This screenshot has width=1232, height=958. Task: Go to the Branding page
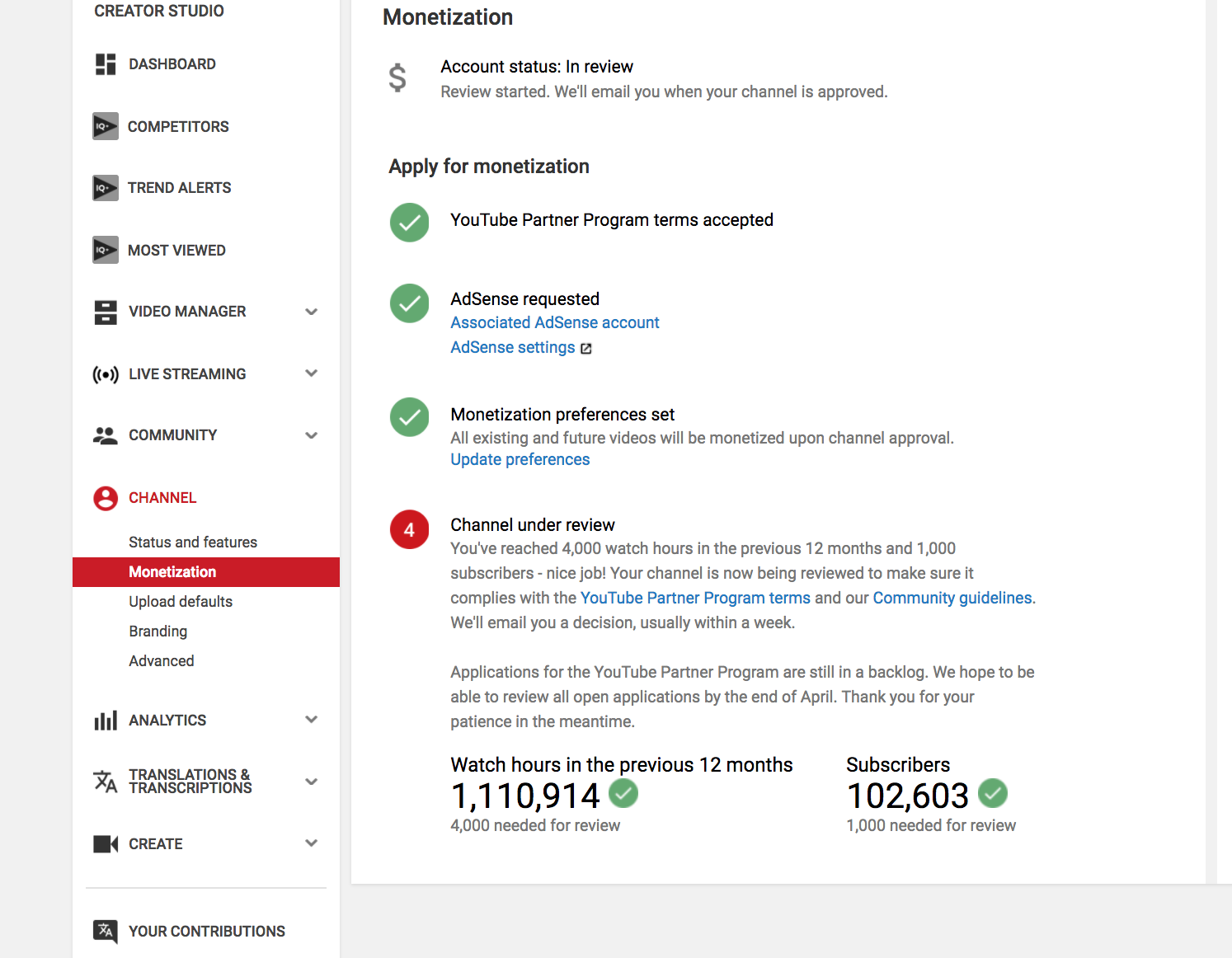click(158, 632)
